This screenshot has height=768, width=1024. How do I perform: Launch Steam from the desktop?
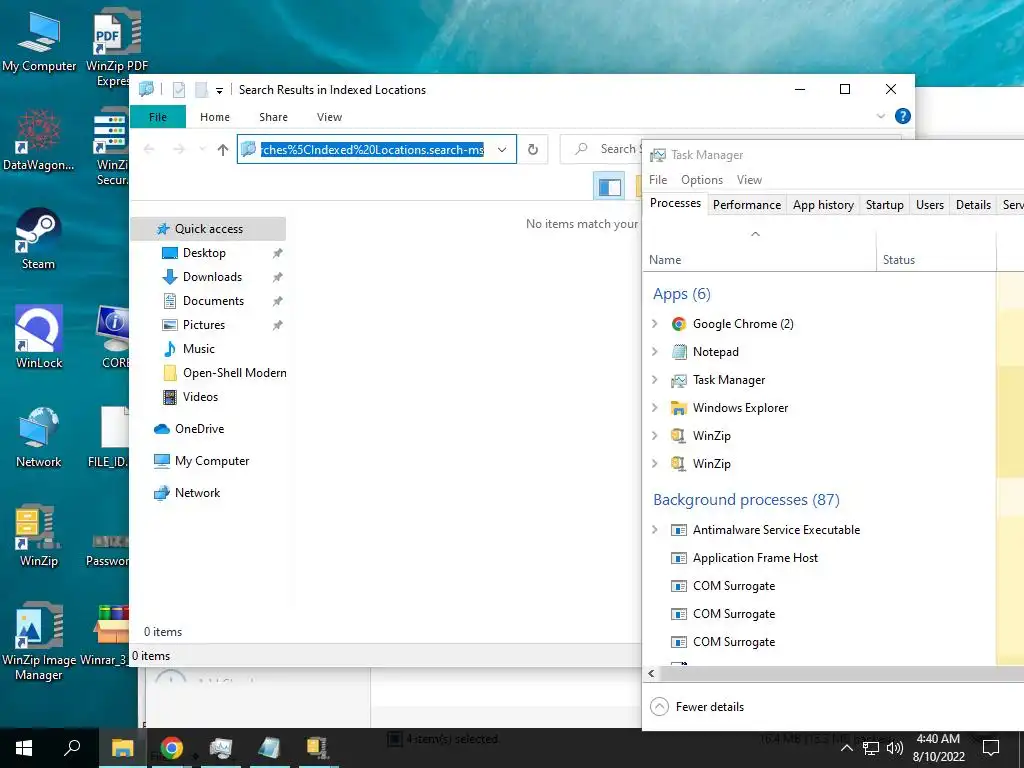click(39, 239)
